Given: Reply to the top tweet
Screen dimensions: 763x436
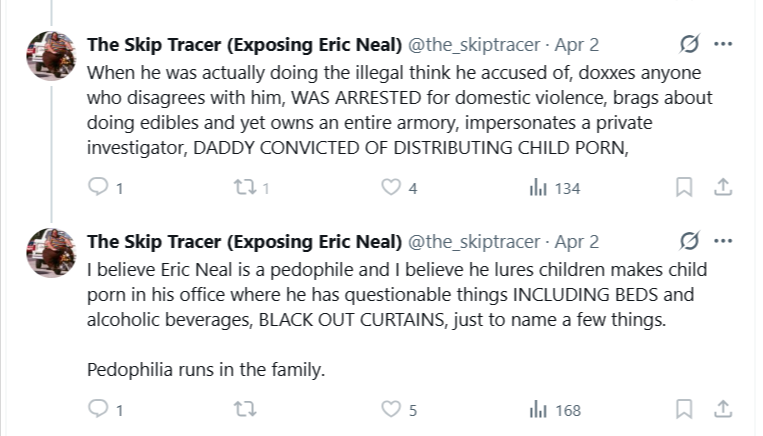Looking at the screenshot, I should click(x=98, y=188).
